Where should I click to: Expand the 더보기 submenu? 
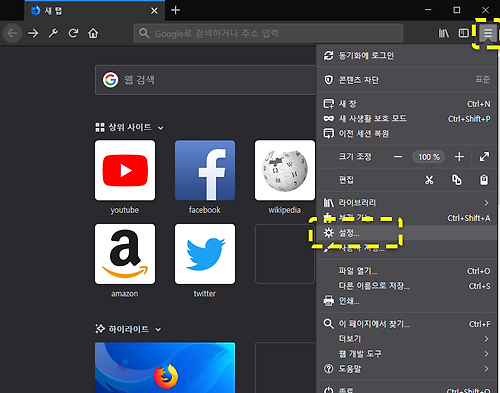click(406, 339)
